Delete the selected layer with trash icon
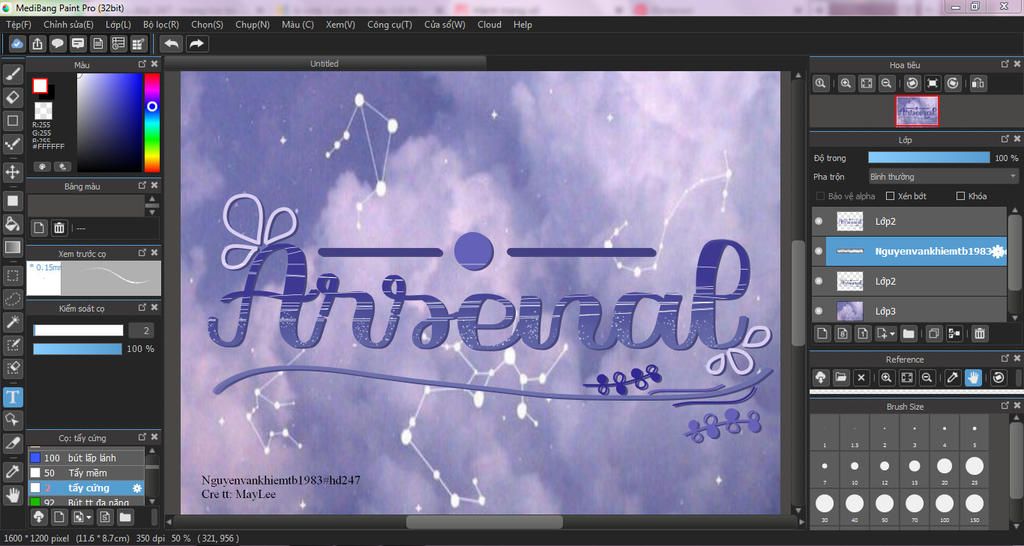Image resolution: width=1024 pixels, height=546 pixels. (x=979, y=334)
